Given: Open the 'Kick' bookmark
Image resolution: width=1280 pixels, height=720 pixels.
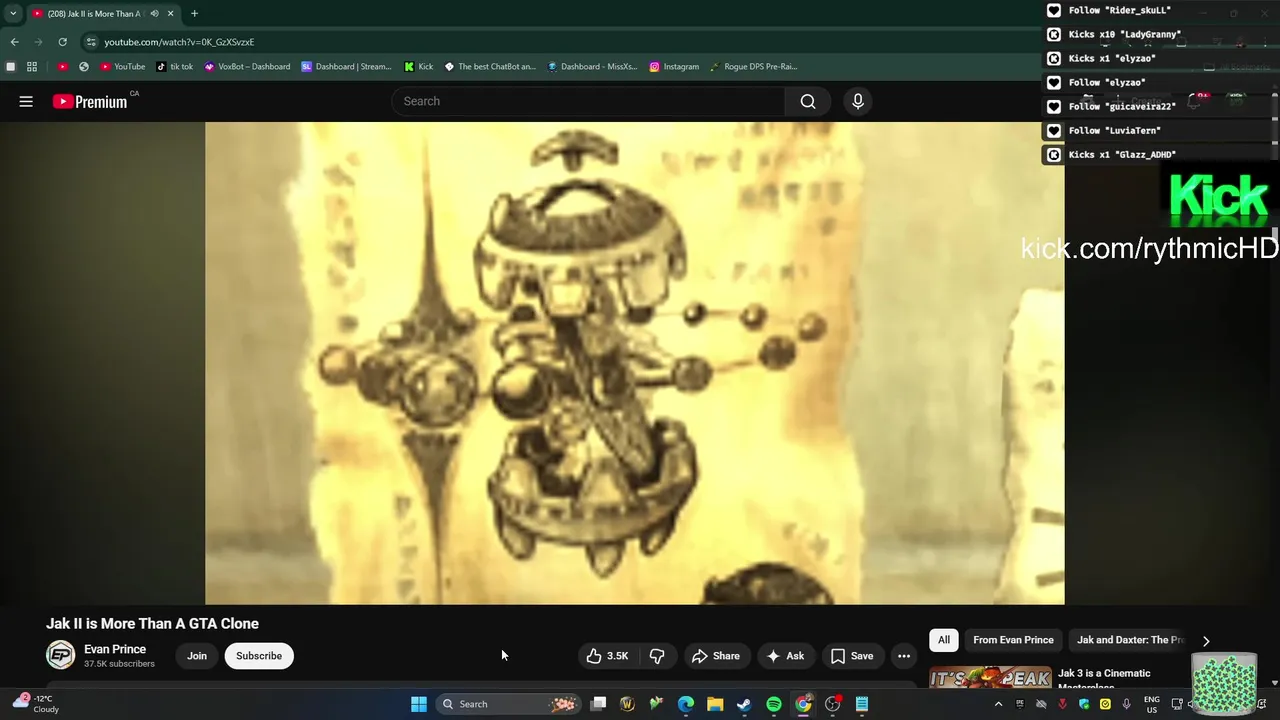Looking at the screenshot, I should coord(418,67).
